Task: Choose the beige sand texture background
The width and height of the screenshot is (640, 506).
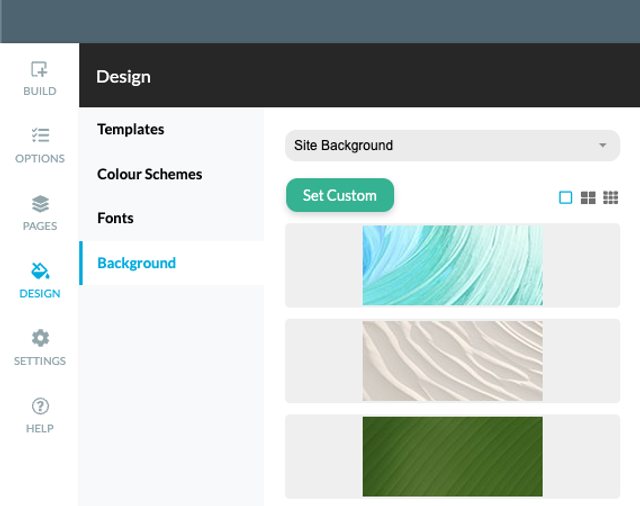Action: coord(452,361)
